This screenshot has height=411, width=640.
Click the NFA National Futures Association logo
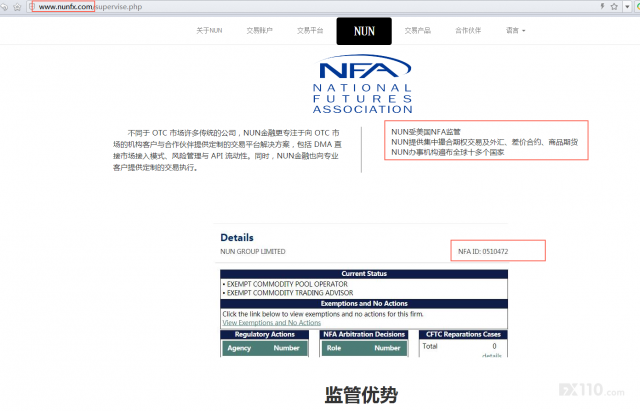click(362, 84)
